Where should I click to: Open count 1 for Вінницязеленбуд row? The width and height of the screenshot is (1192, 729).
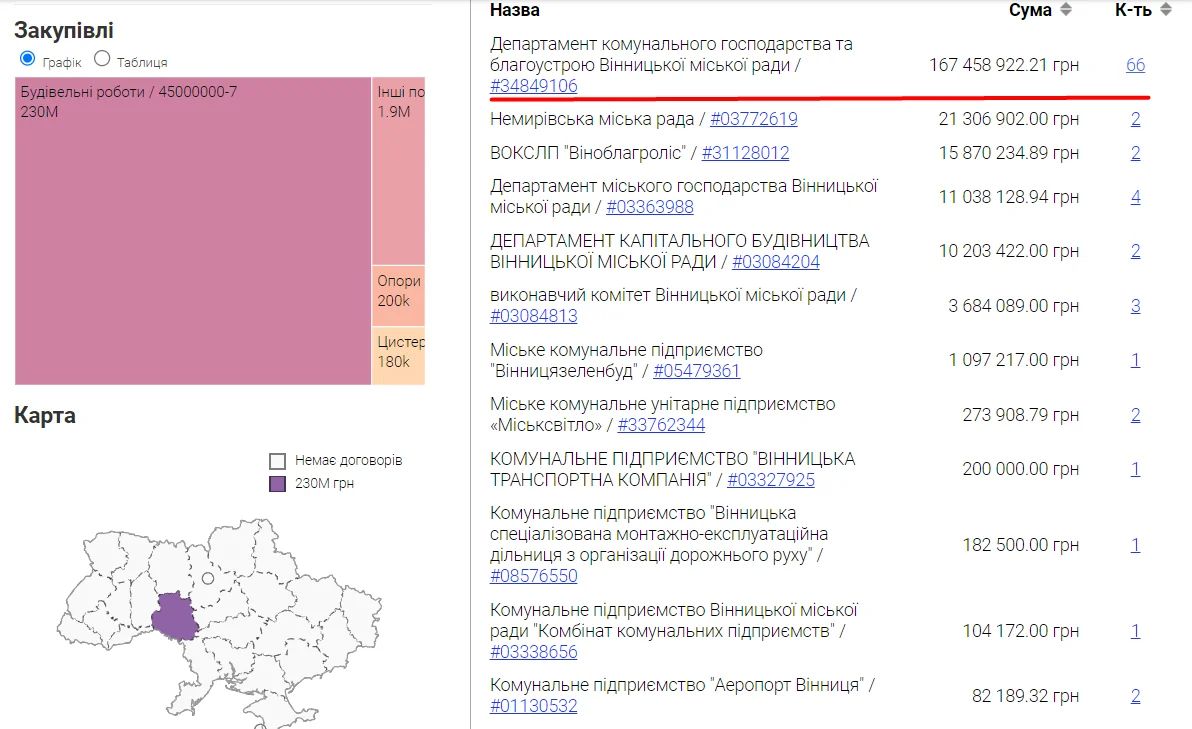[1135, 360]
